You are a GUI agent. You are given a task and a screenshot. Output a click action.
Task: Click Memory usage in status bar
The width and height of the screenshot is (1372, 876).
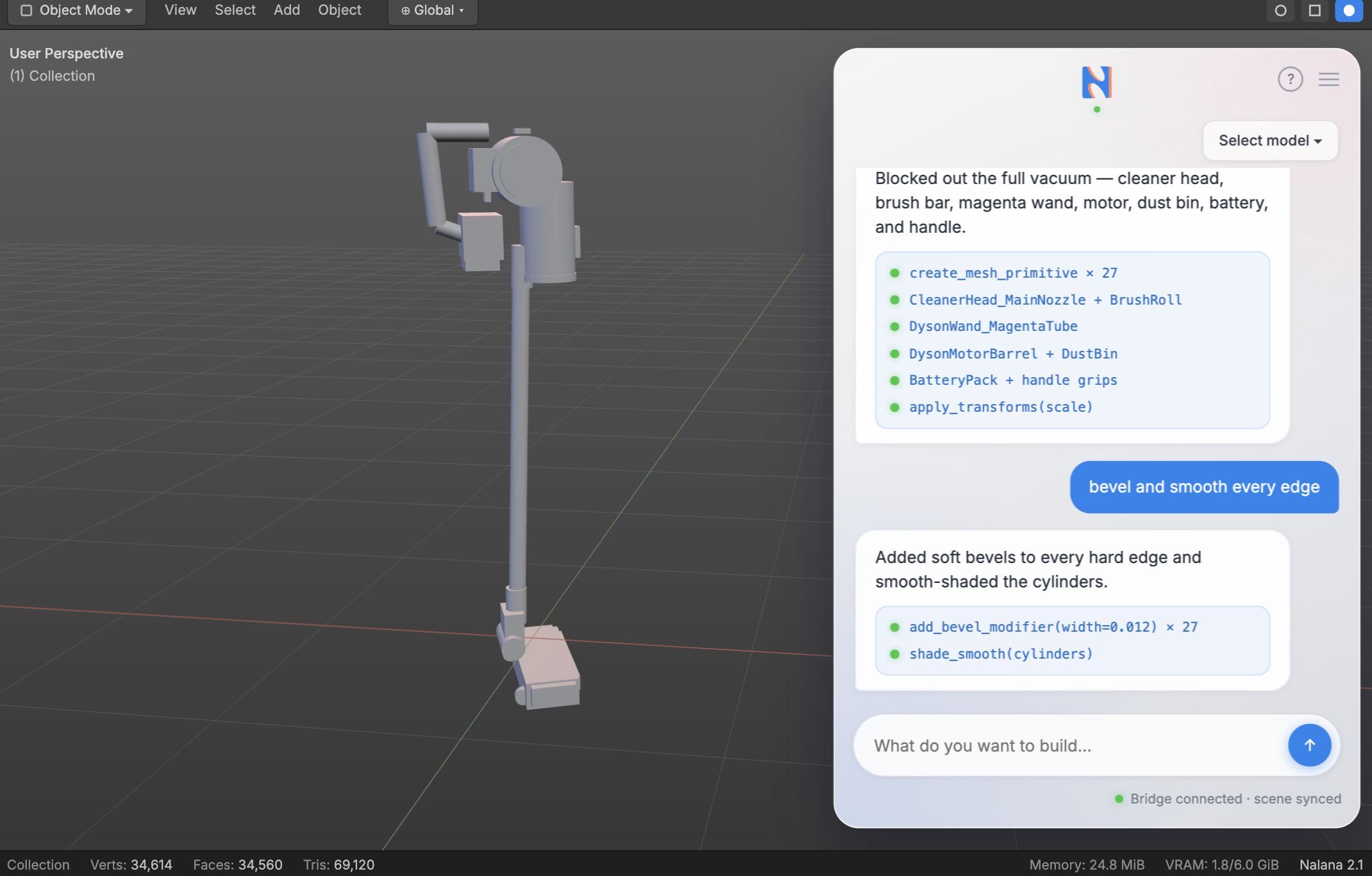[1087, 864]
